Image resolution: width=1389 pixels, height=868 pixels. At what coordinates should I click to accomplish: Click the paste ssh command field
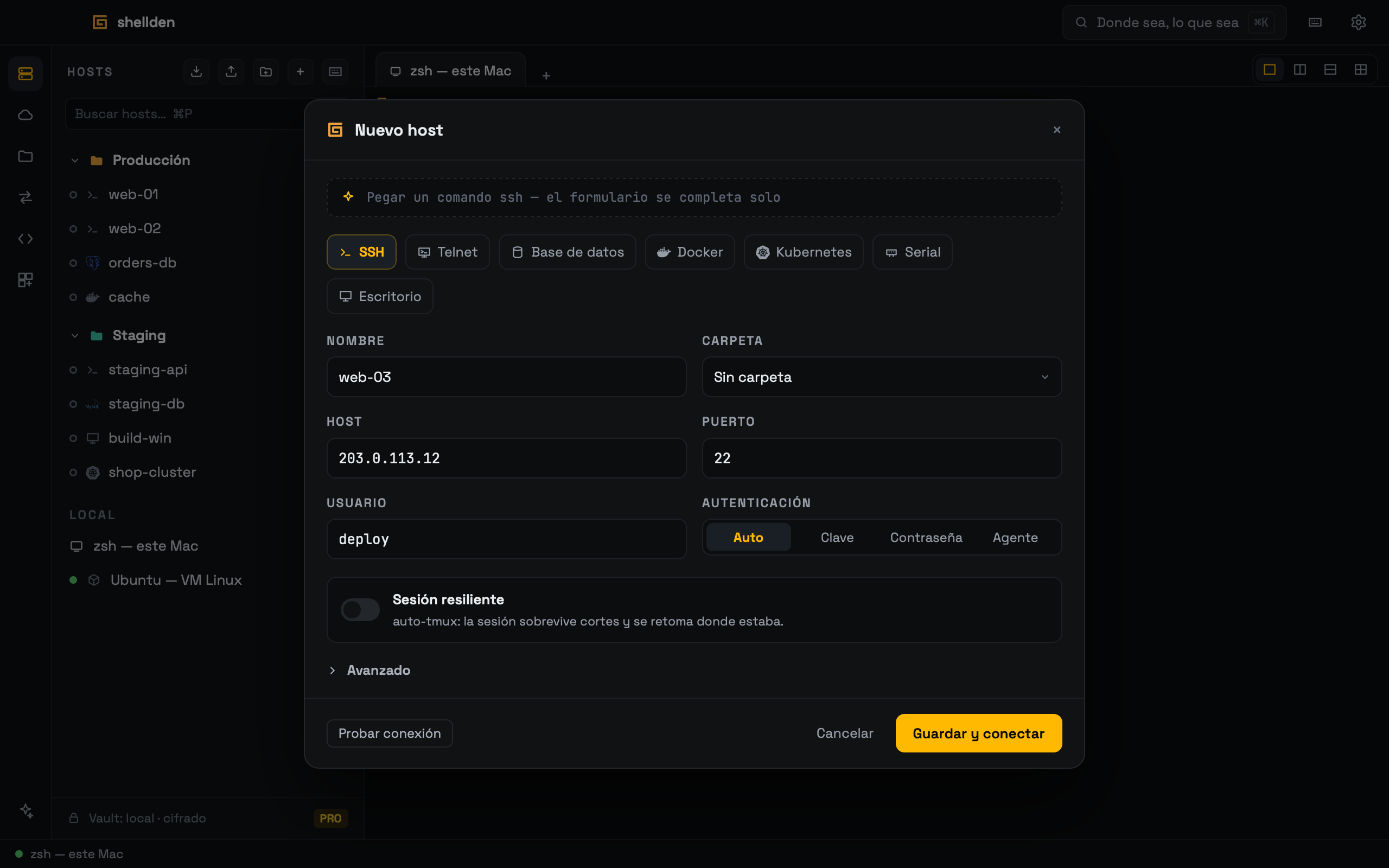click(x=694, y=197)
